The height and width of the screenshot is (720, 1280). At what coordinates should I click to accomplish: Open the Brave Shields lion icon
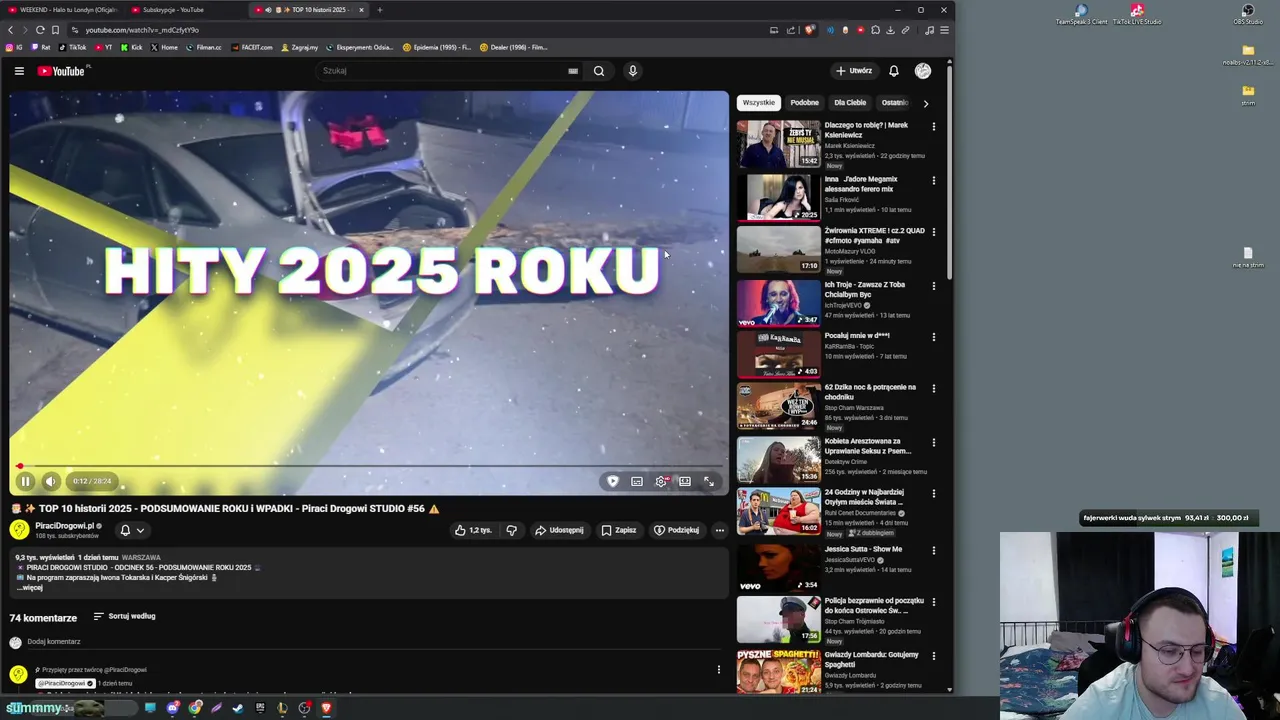pyautogui.click(x=810, y=30)
